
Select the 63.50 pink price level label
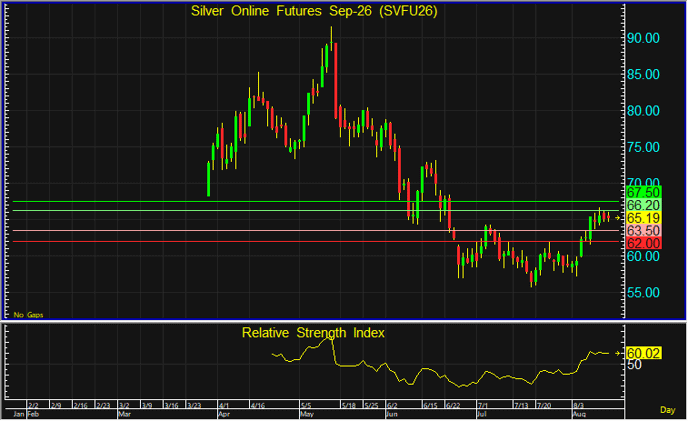tap(643, 230)
